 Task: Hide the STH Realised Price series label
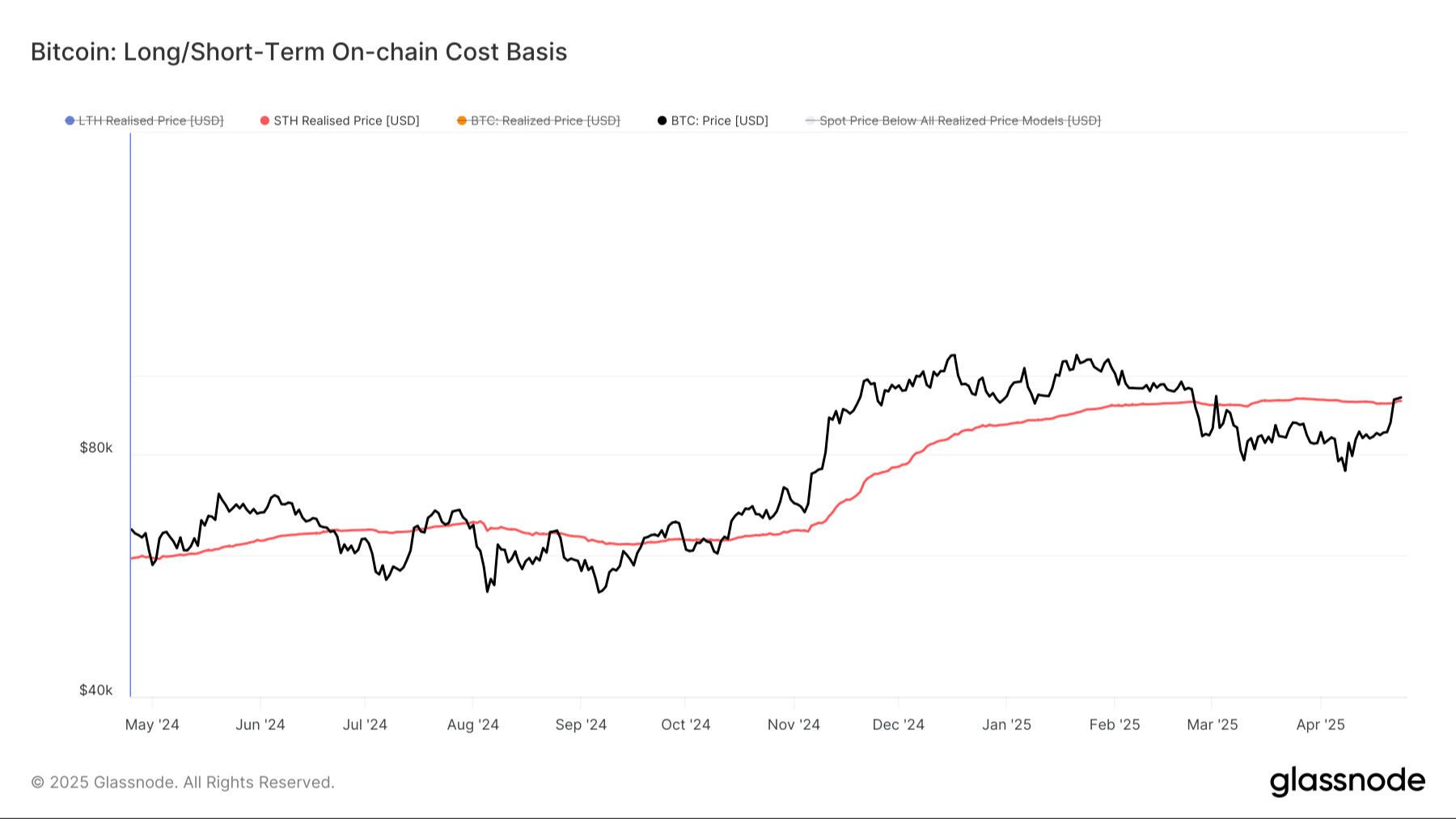tap(346, 121)
